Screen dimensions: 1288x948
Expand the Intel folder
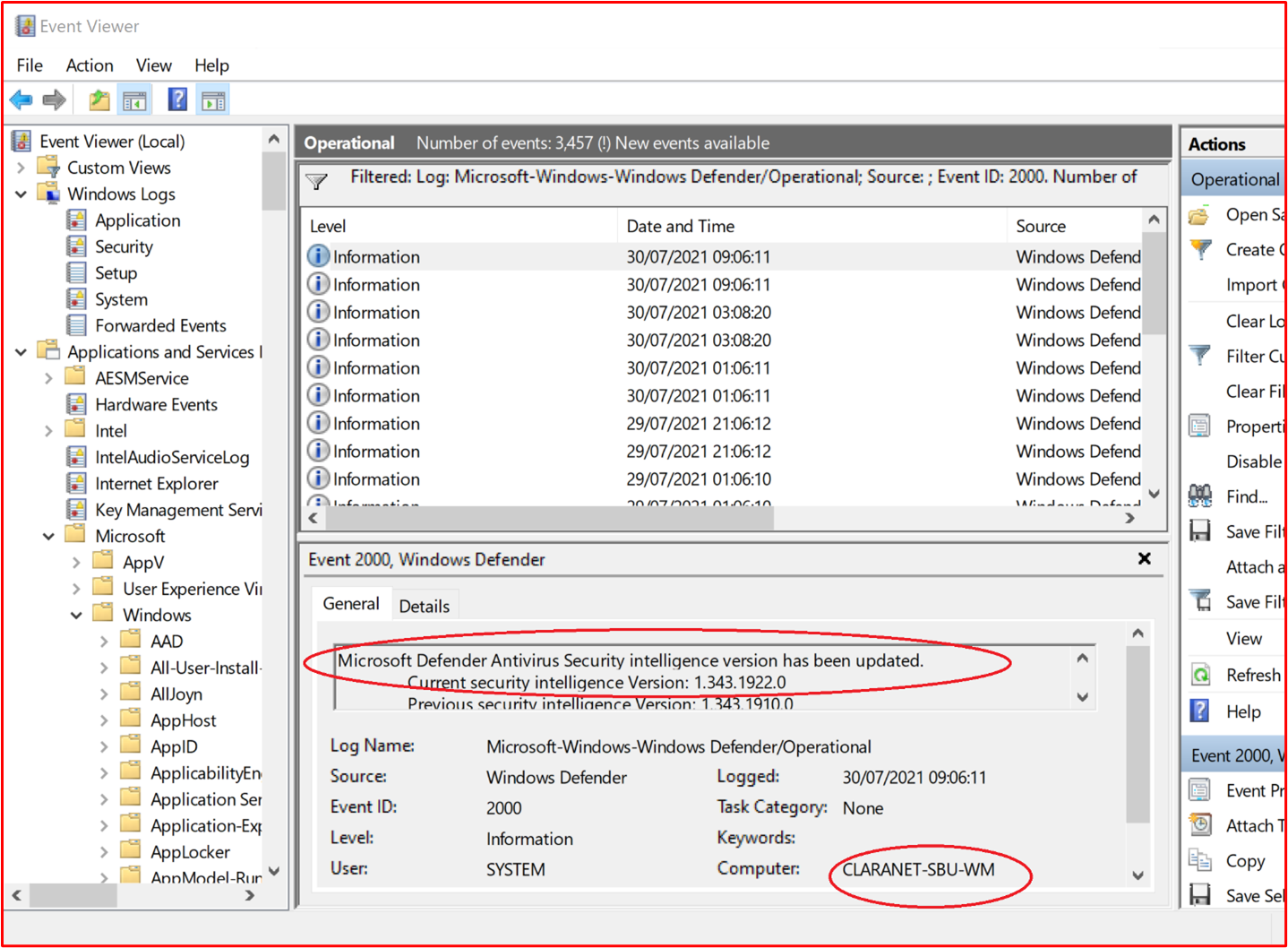point(48,431)
